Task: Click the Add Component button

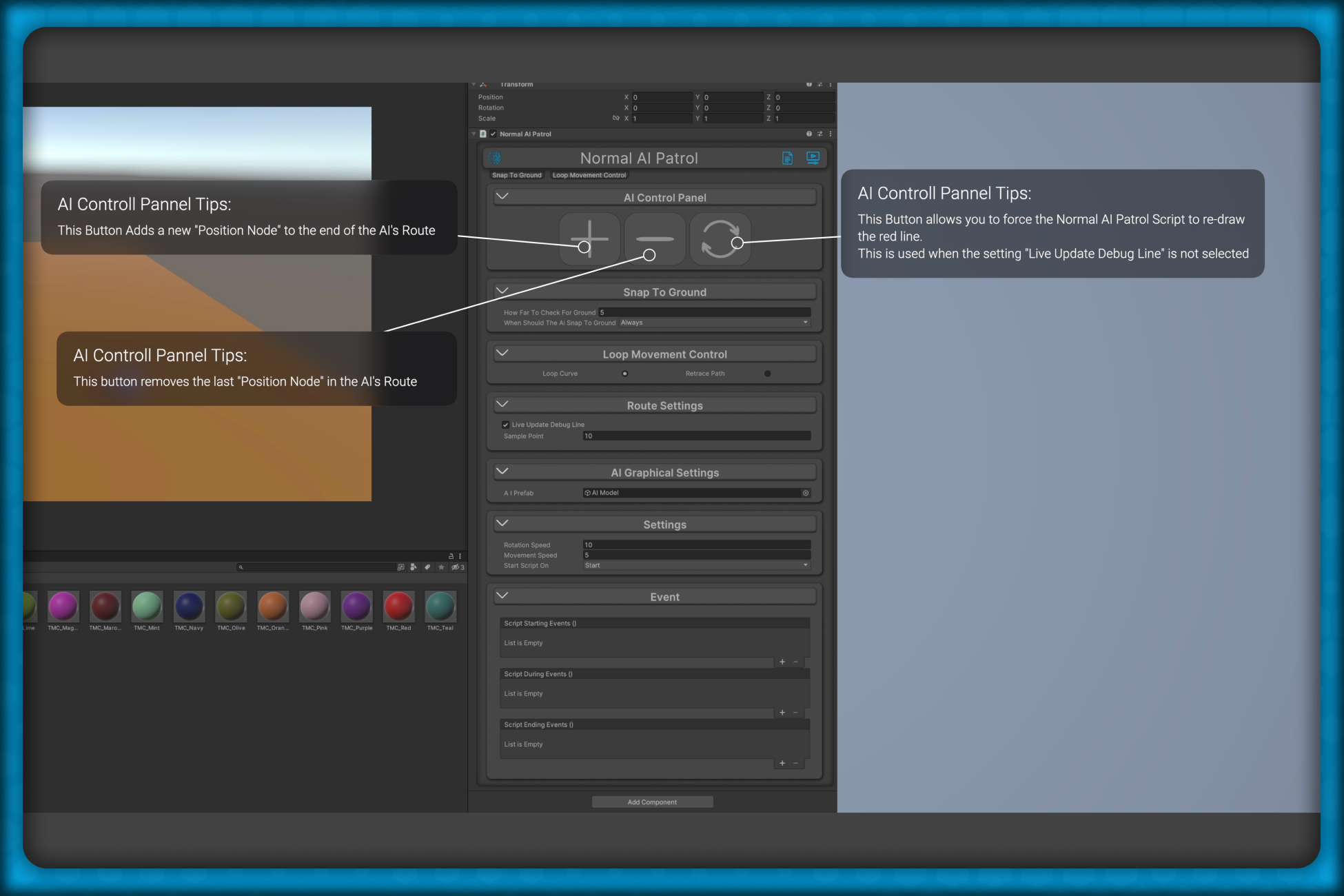Action: coord(652,802)
